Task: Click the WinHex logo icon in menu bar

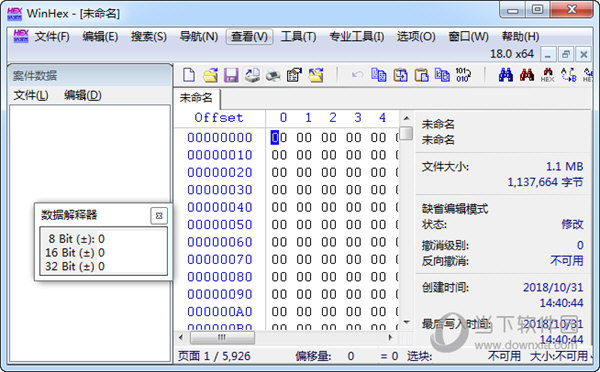Action: [21, 36]
